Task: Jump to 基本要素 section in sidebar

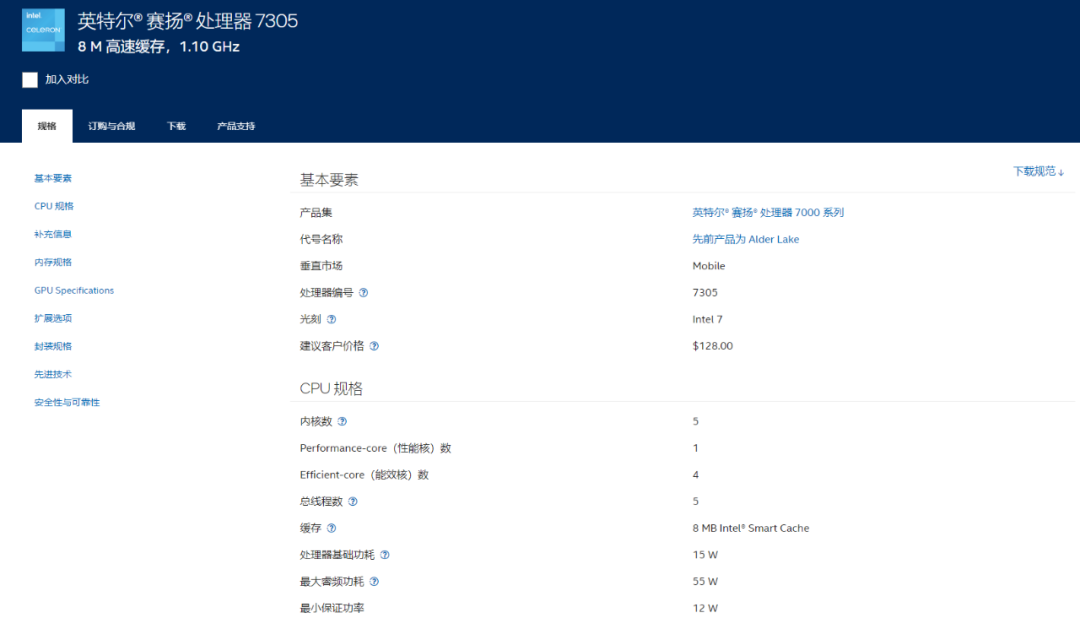Action: (x=53, y=178)
